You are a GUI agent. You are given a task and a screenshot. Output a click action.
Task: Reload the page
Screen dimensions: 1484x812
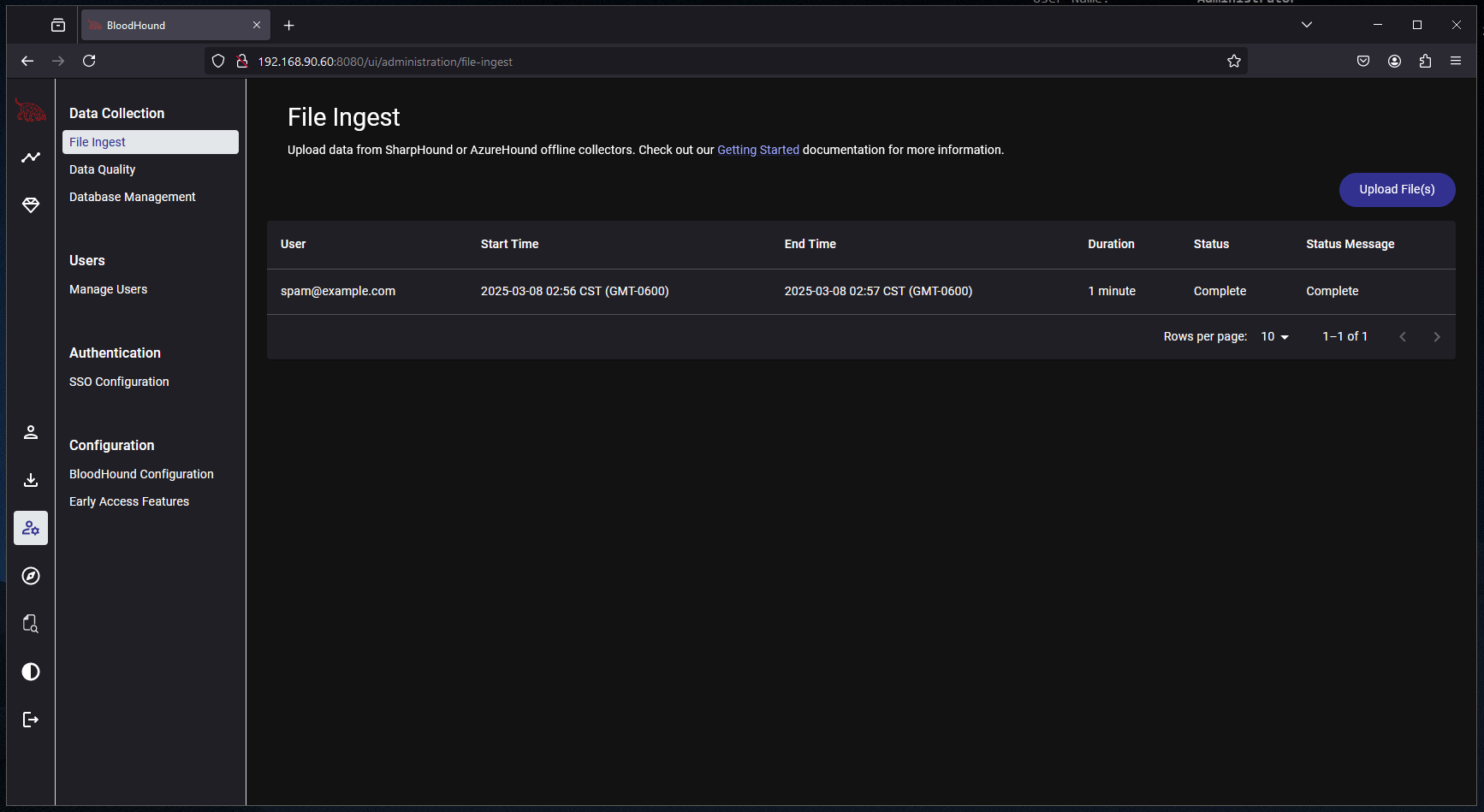tap(89, 61)
